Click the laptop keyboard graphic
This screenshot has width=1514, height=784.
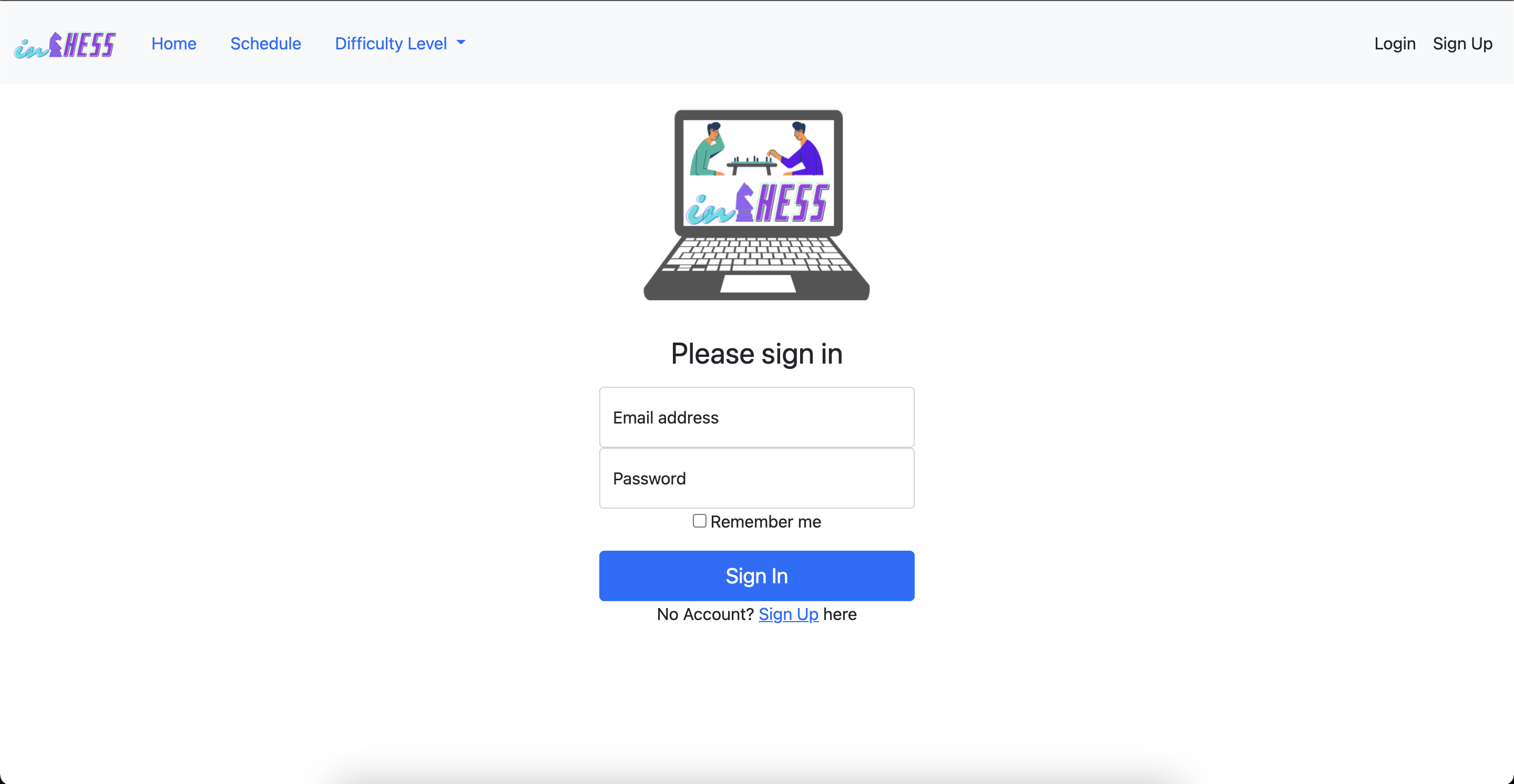click(756, 254)
